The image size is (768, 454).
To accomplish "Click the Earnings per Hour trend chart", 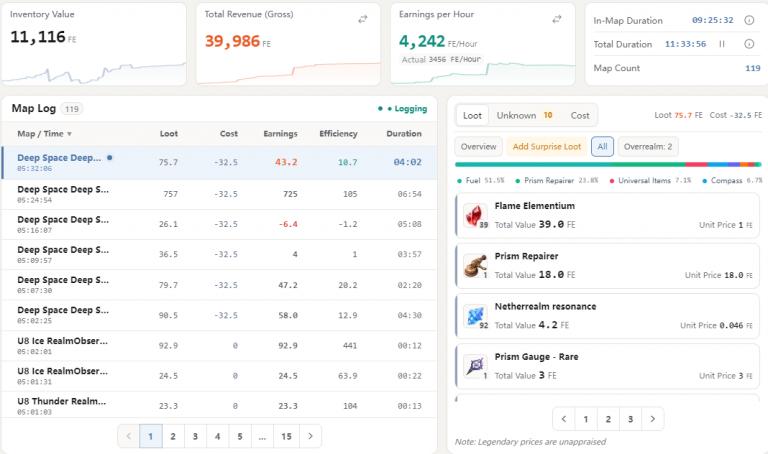I will pos(482,73).
